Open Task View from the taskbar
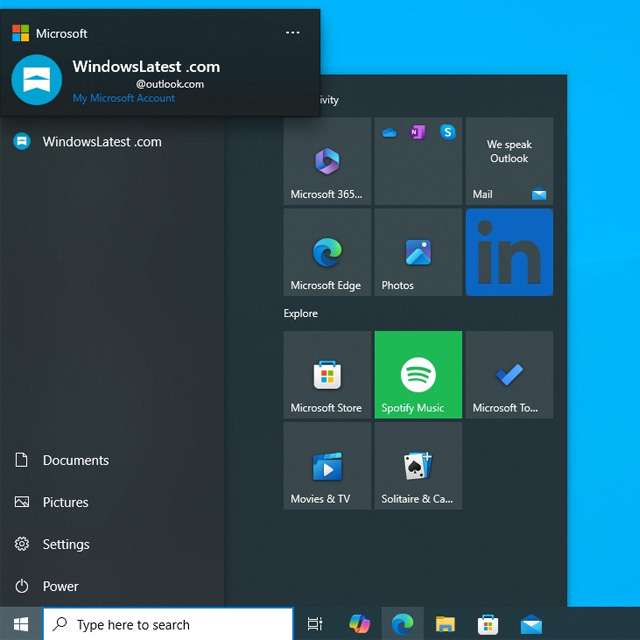Viewport: 640px width, 640px height. [x=315, y=624]
